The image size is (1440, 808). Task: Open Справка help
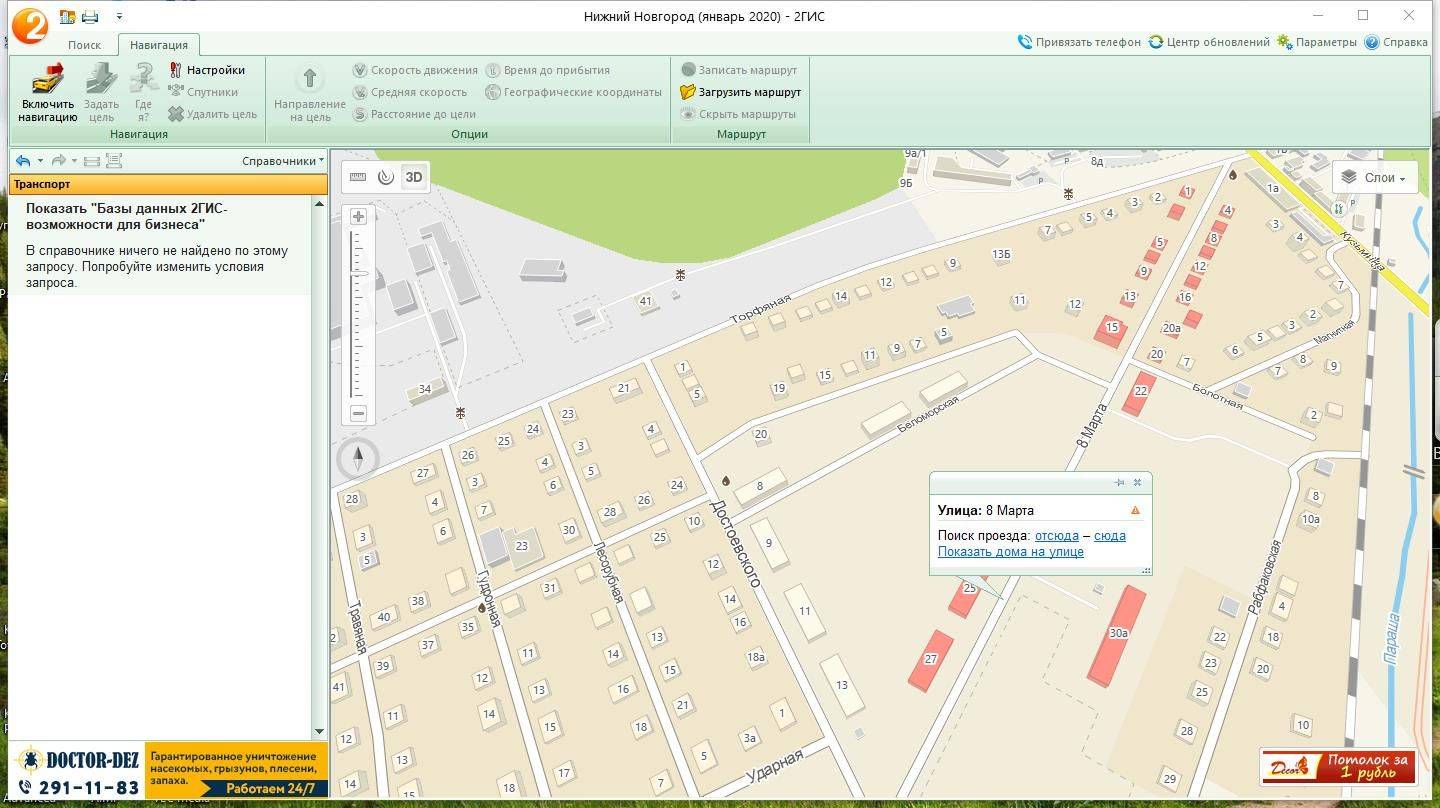1396,42
